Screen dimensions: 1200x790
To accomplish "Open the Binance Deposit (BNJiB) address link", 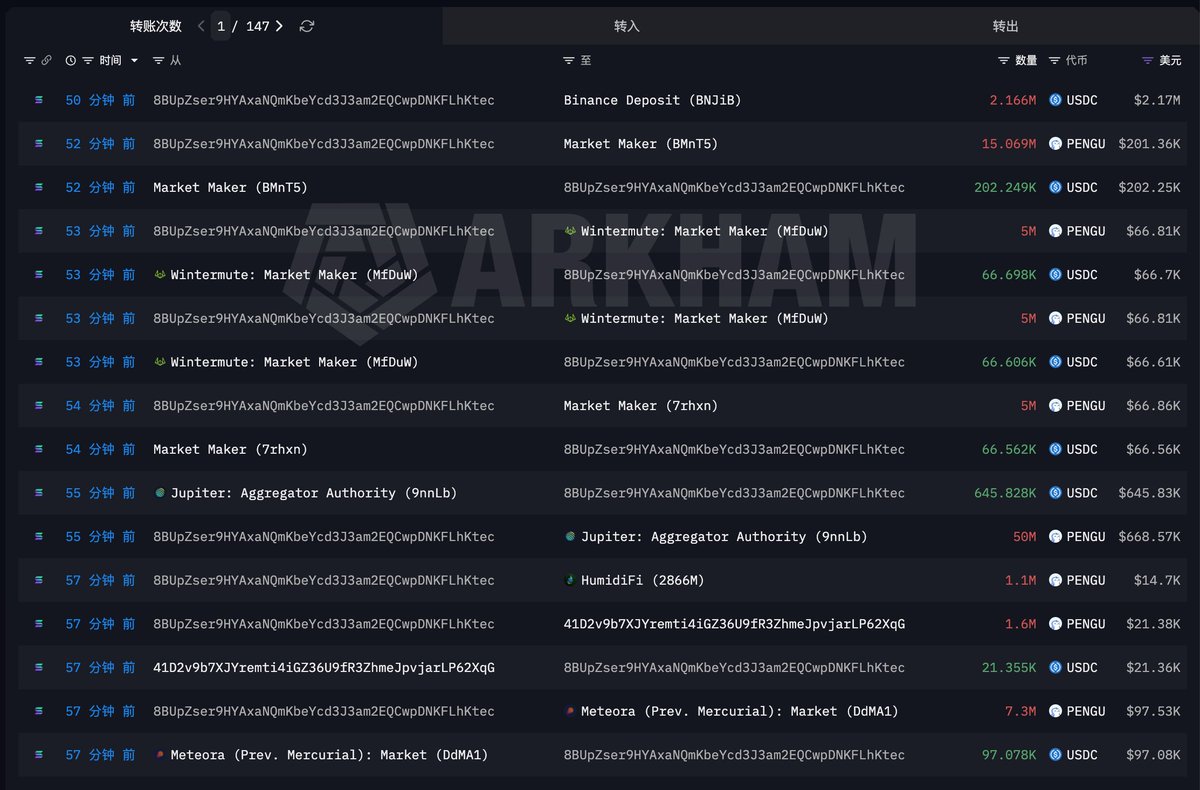I will click(x=652, y=100).
